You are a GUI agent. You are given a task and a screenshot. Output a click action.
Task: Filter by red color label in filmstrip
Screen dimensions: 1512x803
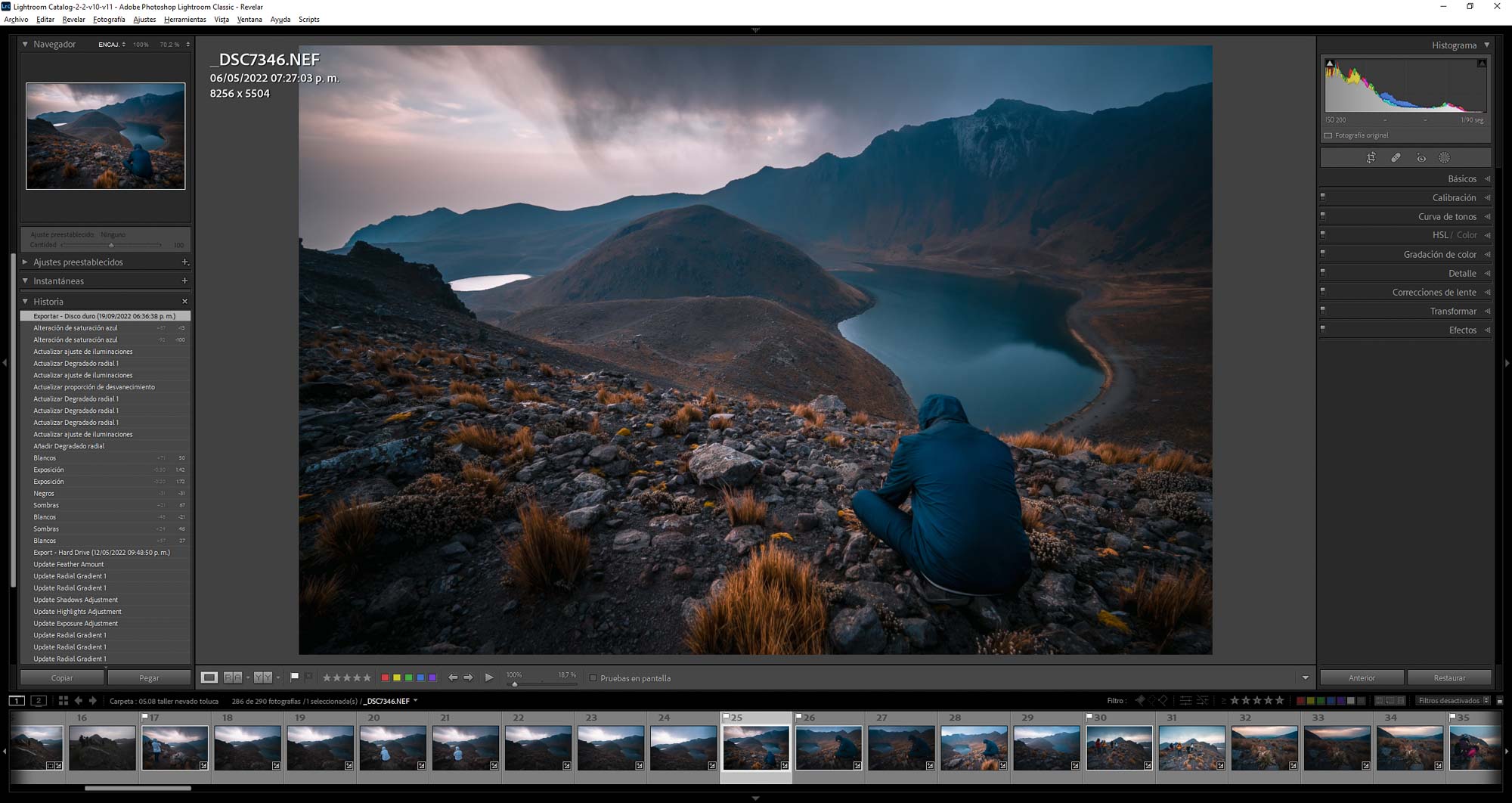tap(1300, 701)
